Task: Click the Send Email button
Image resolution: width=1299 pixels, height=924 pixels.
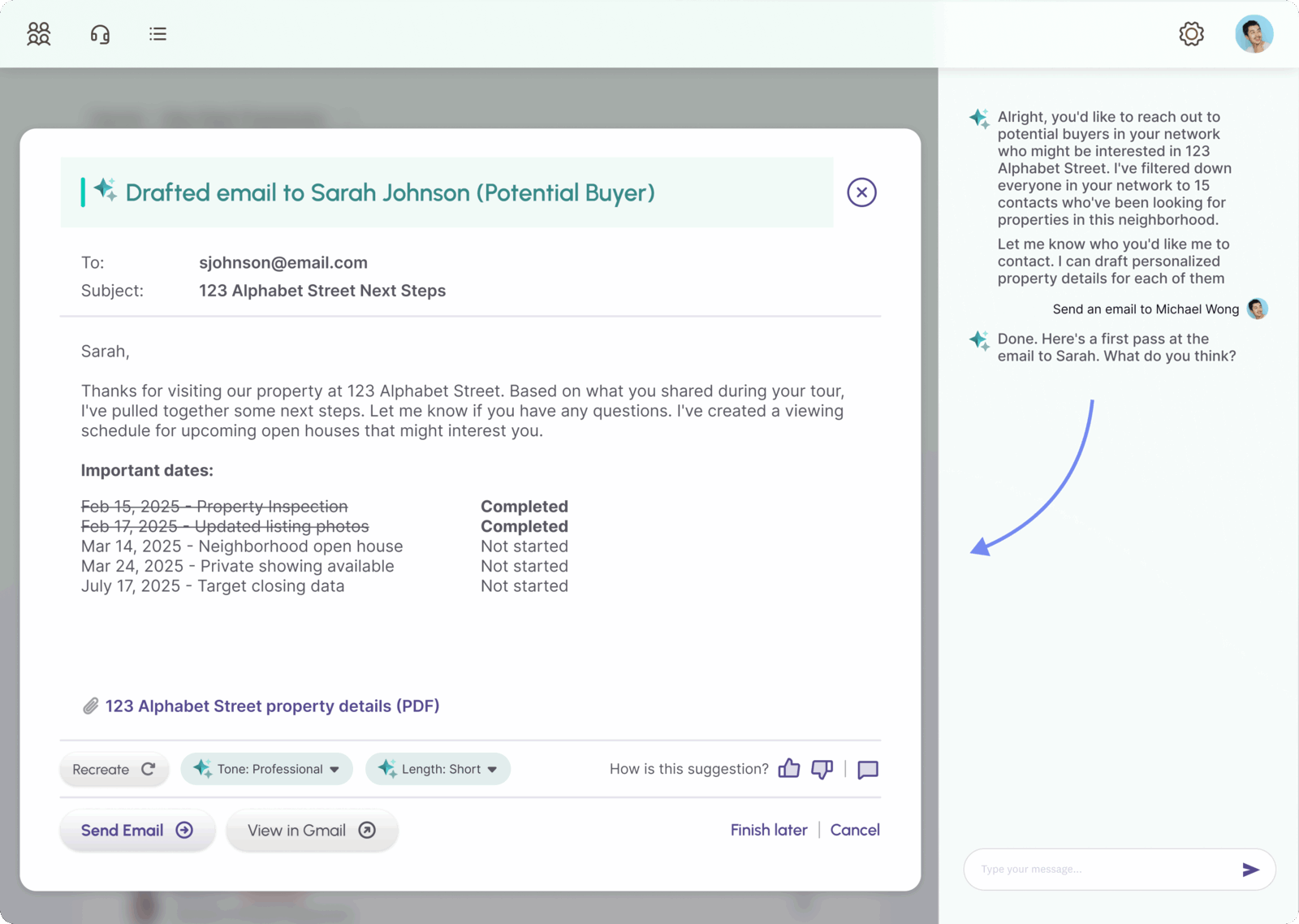Action: tap(137, 830)
